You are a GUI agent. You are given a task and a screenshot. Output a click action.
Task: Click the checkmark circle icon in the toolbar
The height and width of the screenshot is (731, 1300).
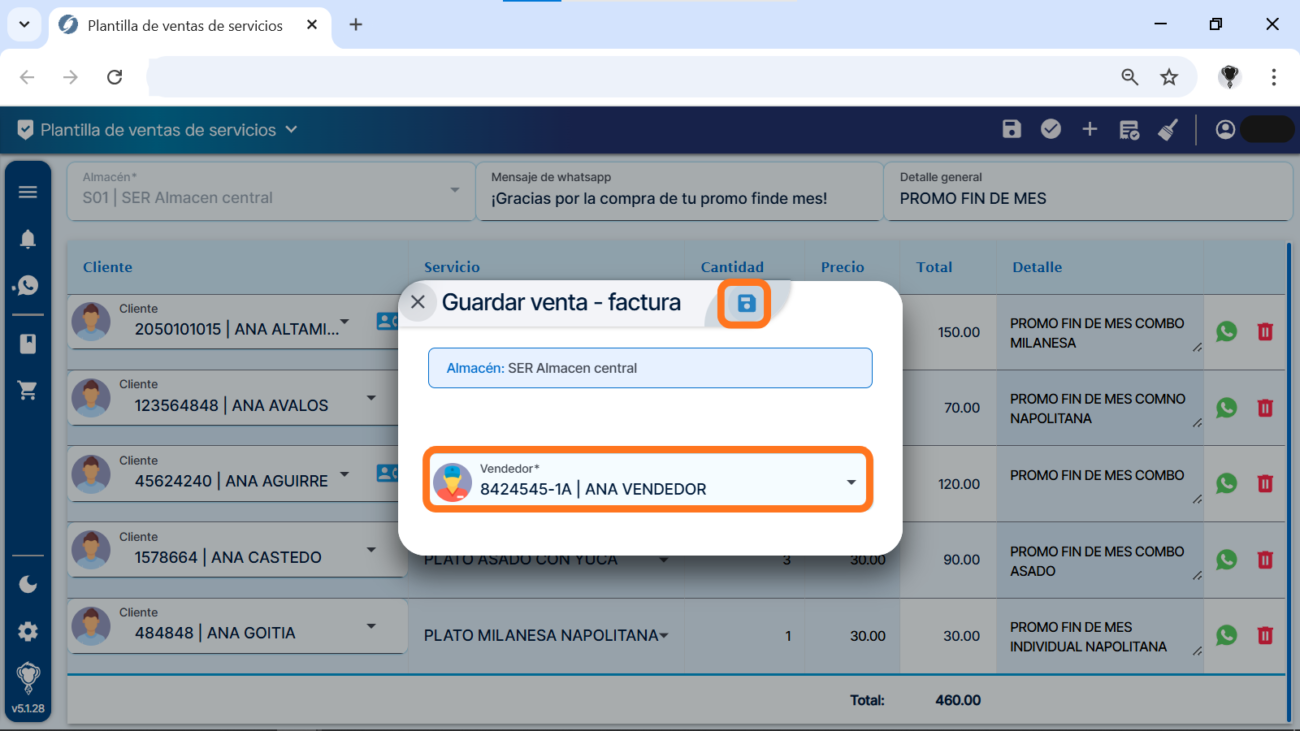[1050, 130]
